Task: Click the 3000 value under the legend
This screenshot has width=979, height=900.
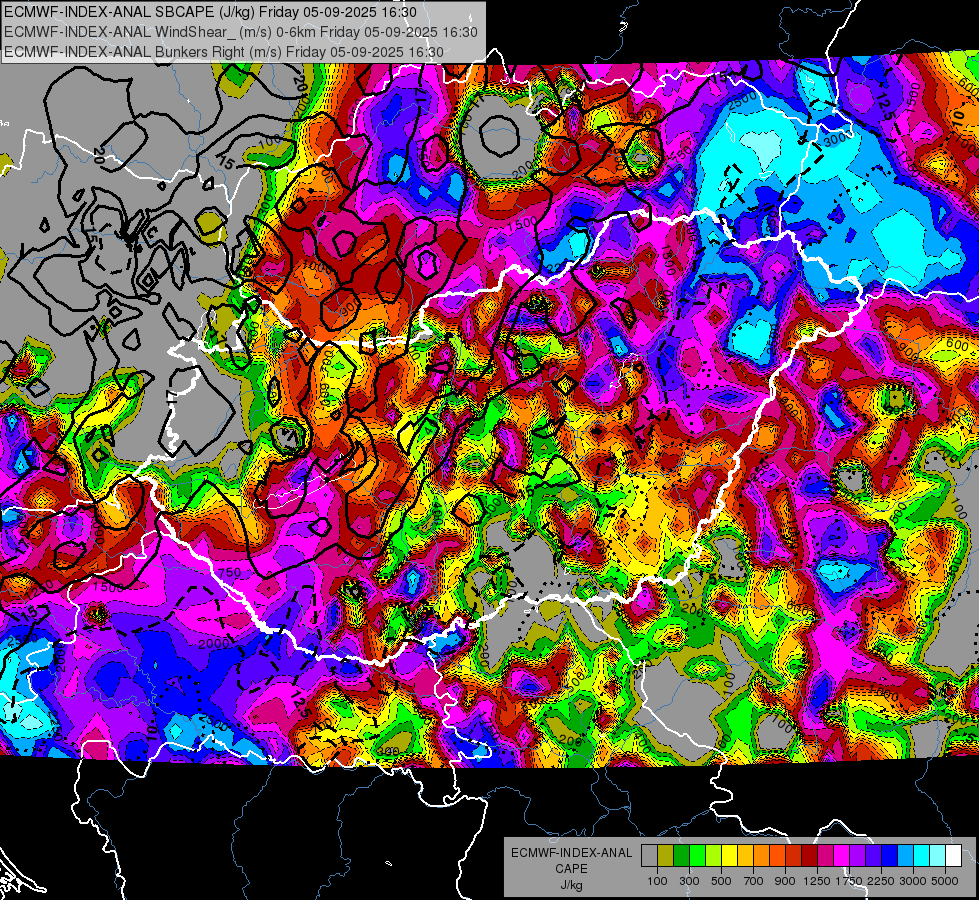Action: pyautogui.click(x=913, y=881)
